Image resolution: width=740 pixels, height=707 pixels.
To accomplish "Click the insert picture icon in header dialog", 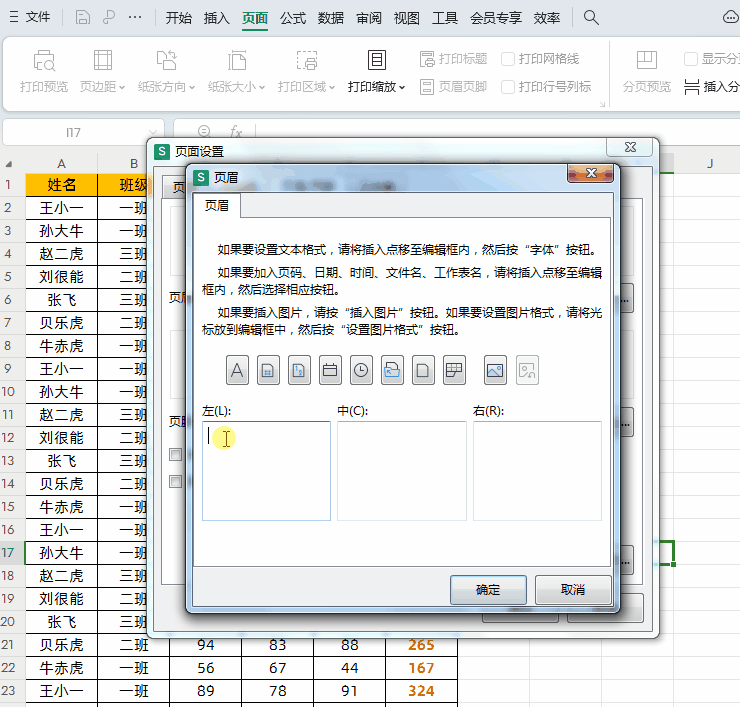I will click(x=496, y=370).
